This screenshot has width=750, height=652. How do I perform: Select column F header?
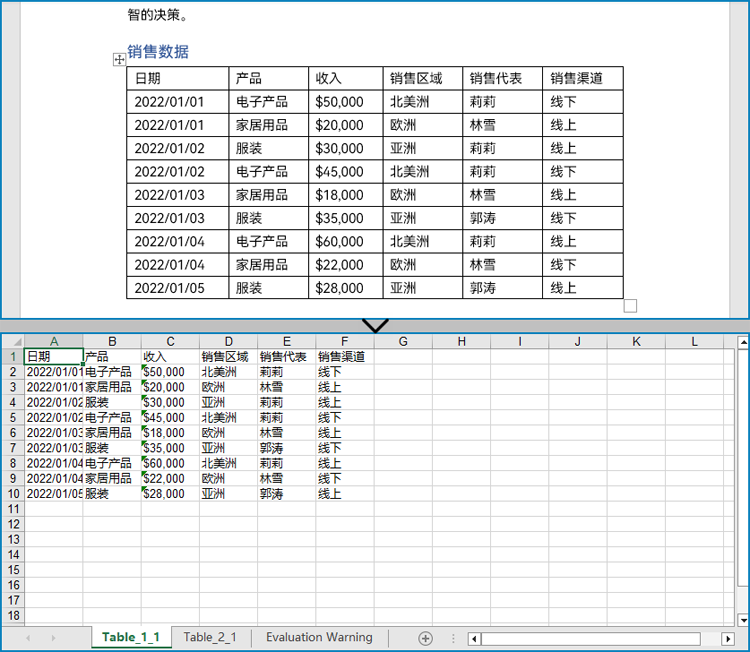345,342
